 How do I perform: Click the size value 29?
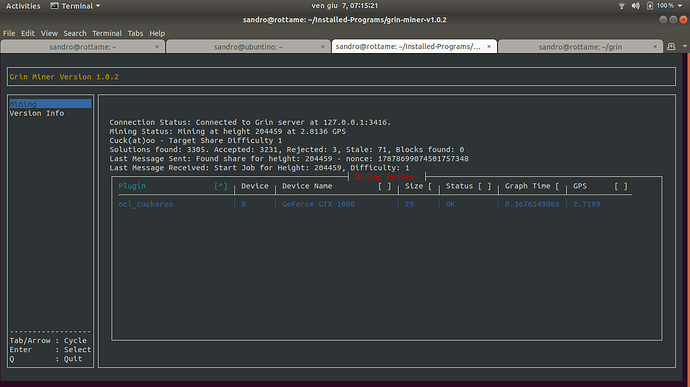(409, 204)
